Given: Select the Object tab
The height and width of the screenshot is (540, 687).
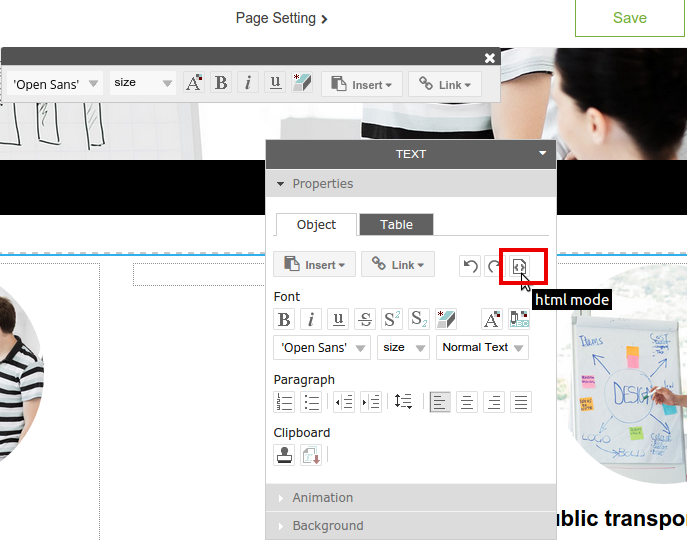Looking at the screenshot, I should [x=316, y=224].
